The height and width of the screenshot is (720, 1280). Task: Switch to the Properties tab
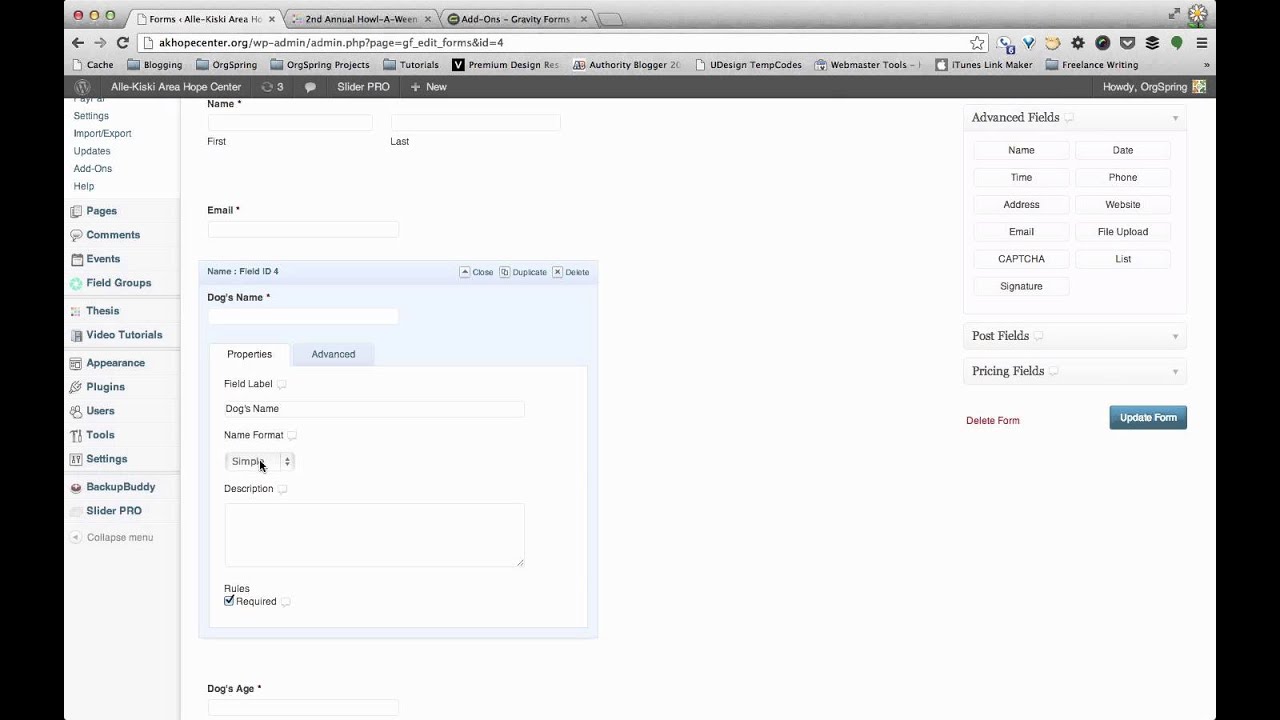249,354
